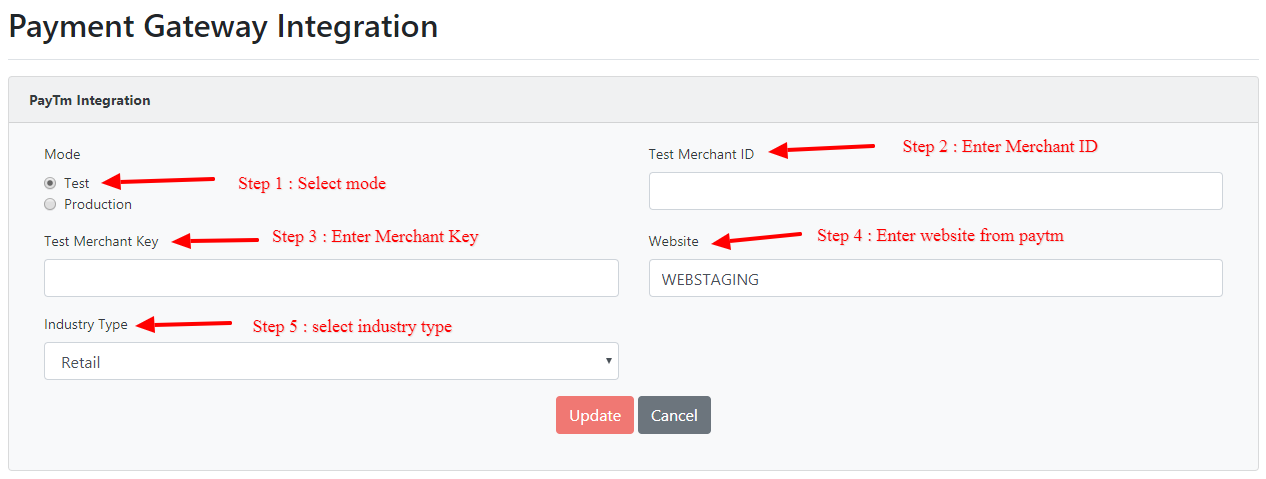Image resolution: width=1266 pixels, height=479 pixels.
Task: Click the red arrow pointing to Test
Action: click(160, 181)
